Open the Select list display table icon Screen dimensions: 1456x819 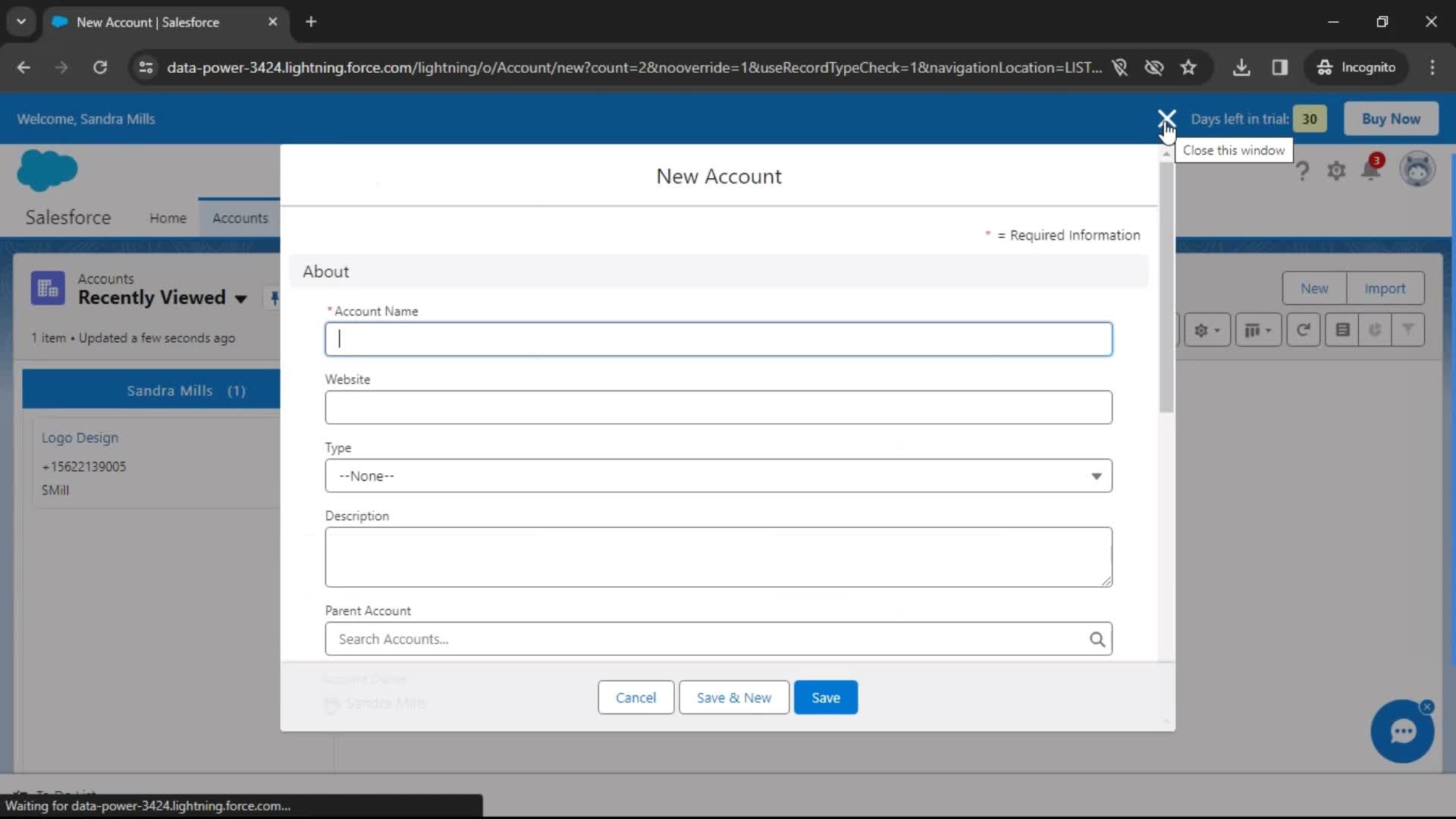[1258, 331]
